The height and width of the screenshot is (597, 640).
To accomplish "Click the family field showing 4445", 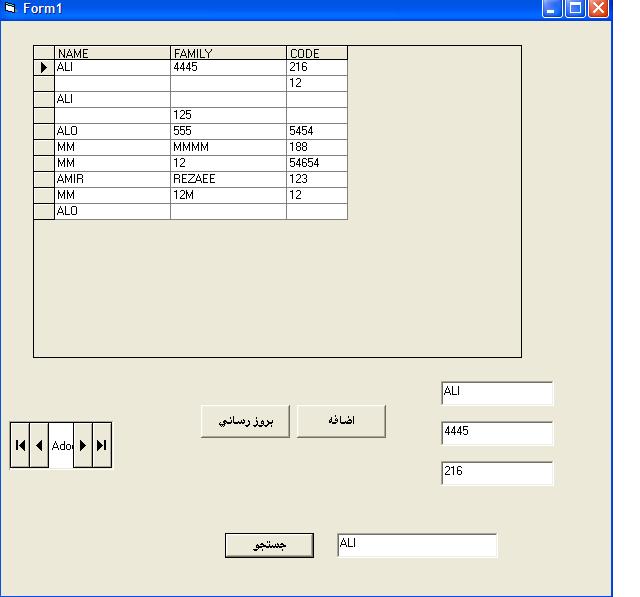I will [496, 433].
